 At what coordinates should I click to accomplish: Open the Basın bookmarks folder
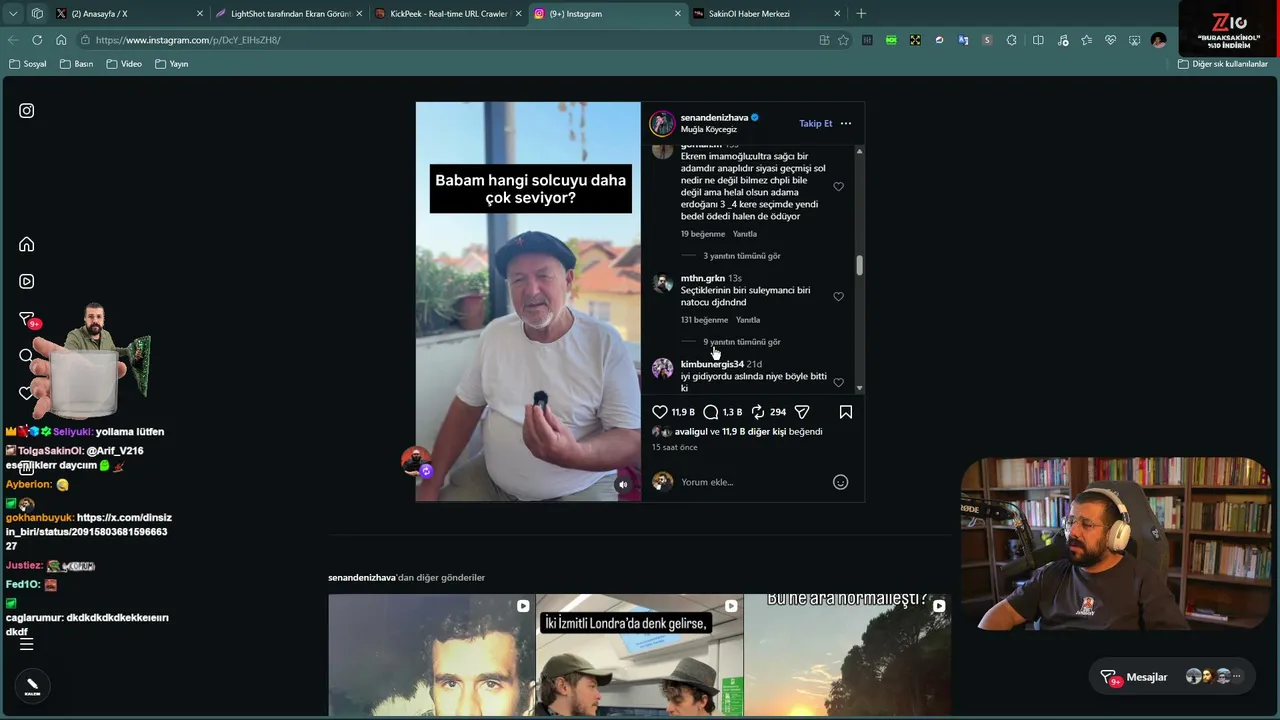[77, 64]
